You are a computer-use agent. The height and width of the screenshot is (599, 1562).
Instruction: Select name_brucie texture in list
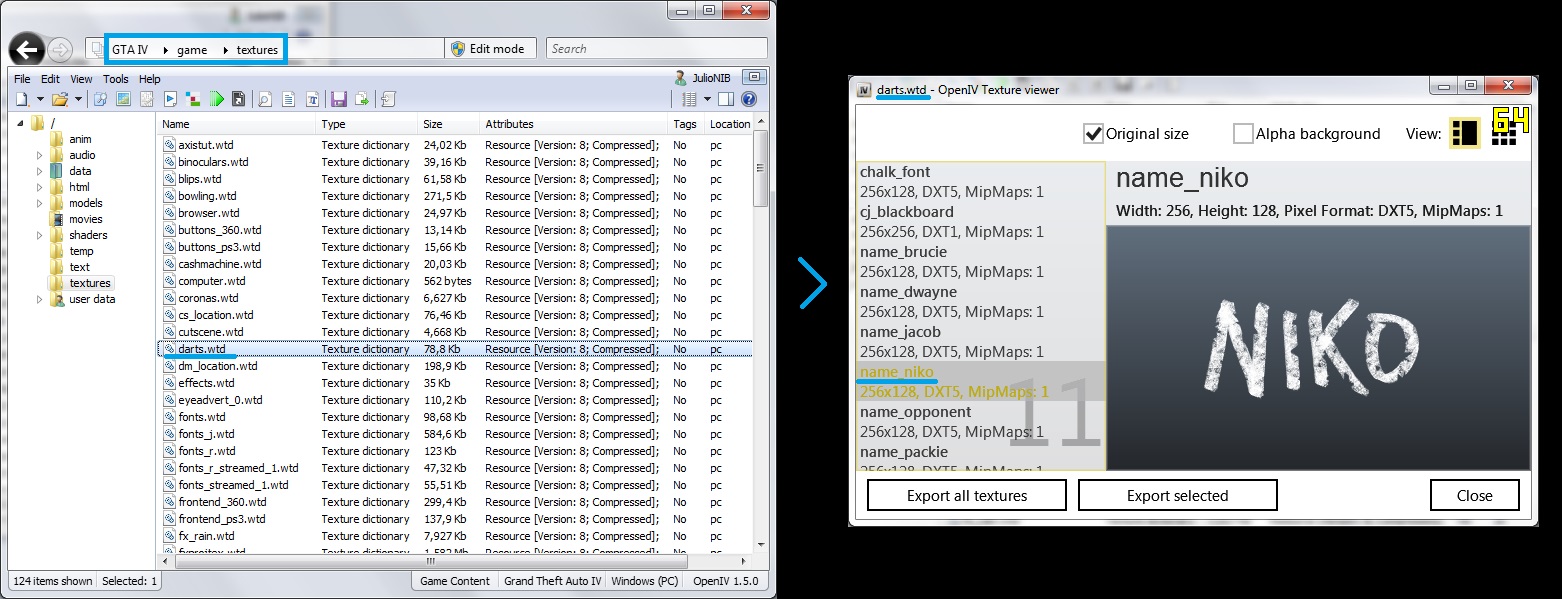click(981, 262)
